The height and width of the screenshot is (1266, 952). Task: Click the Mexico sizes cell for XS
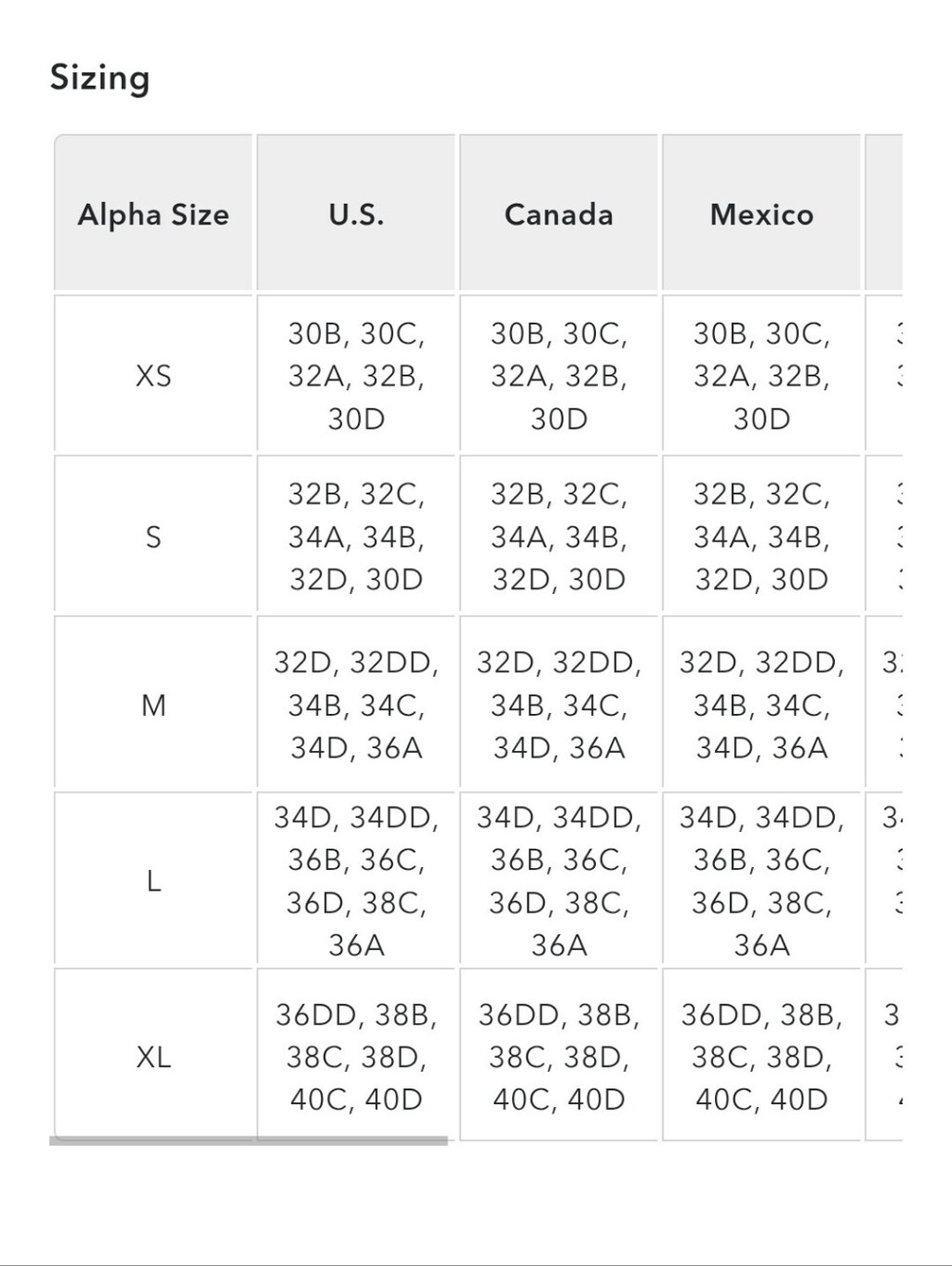coord(762,375)
